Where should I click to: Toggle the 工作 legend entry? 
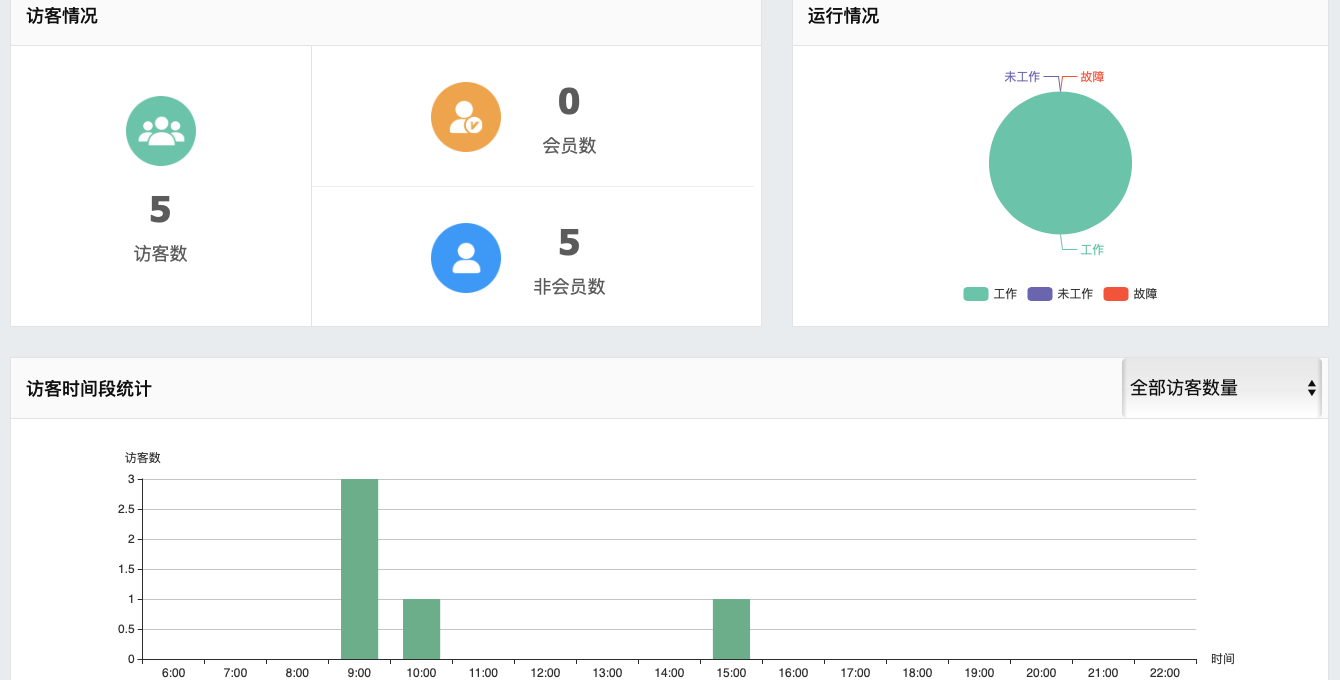coord(990,294)
